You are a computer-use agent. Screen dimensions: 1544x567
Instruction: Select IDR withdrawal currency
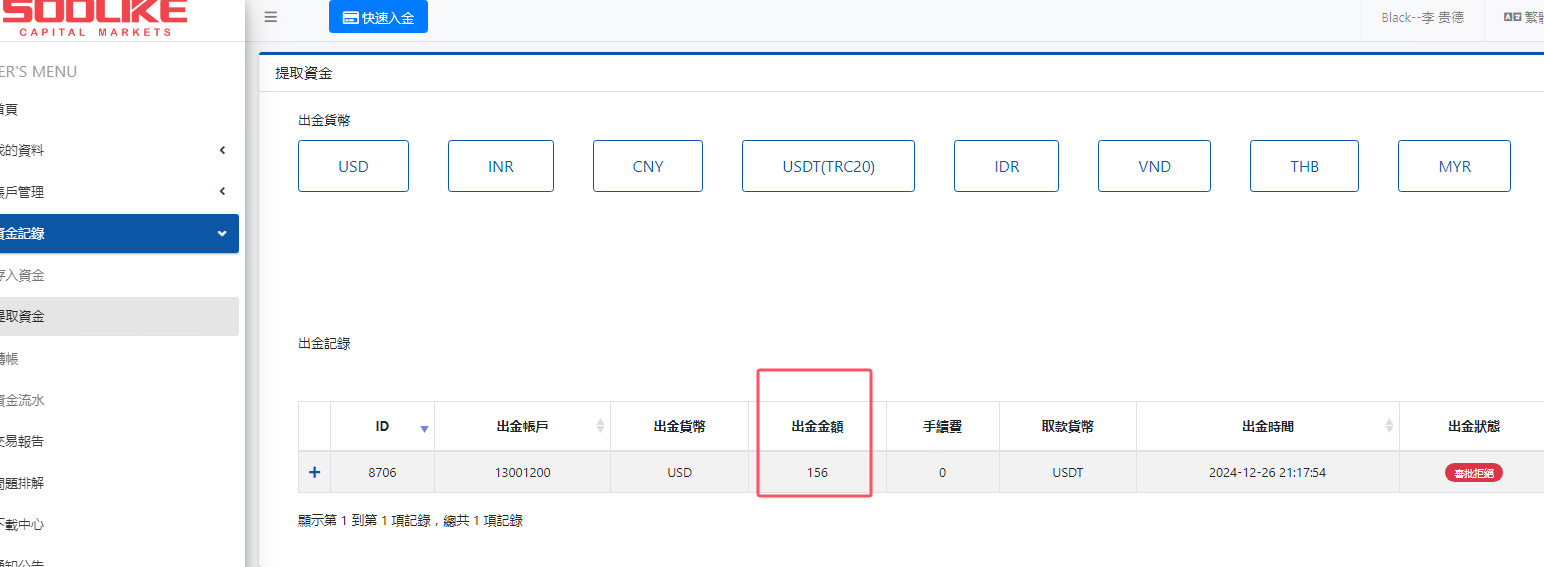coord(1007,166)
